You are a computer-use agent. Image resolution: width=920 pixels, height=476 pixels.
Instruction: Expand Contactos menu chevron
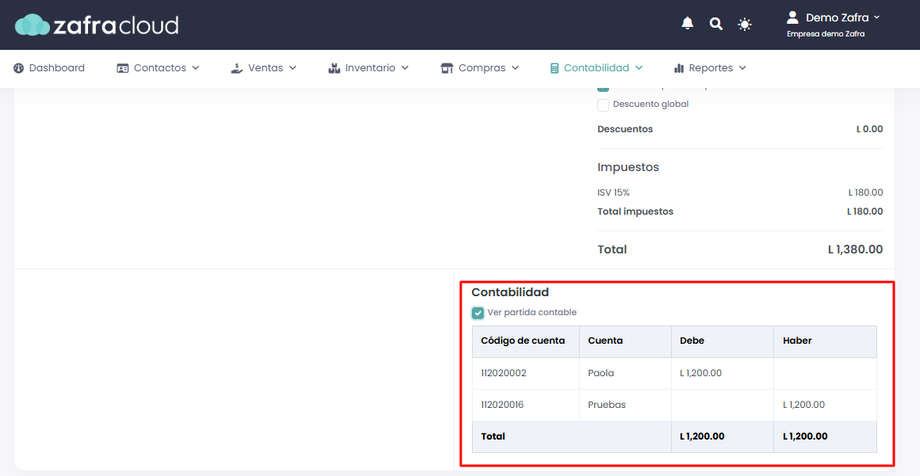tap(195, 68)
